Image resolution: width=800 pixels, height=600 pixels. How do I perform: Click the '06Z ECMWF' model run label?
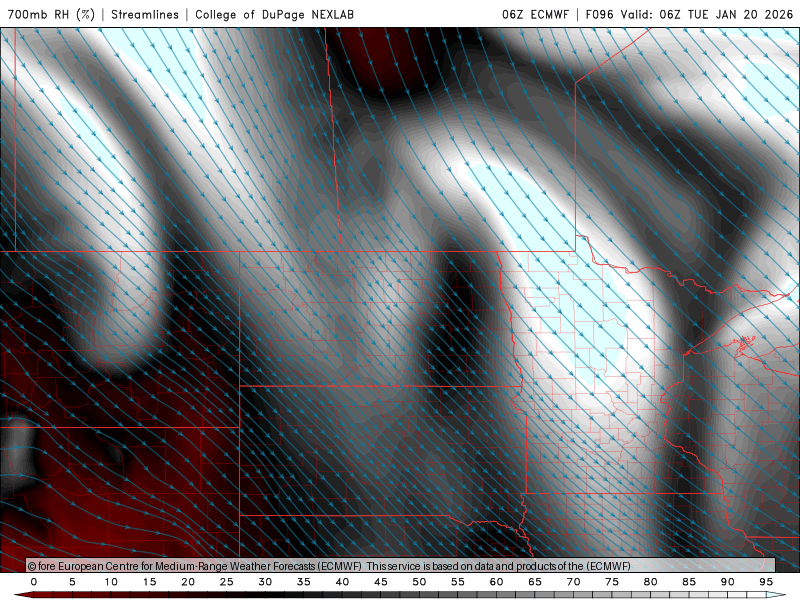(535, 14)
